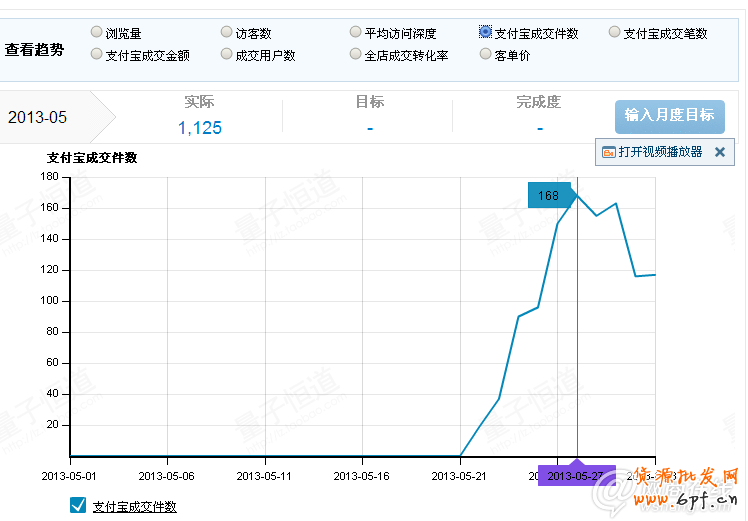The image size is (748, 521).
Task: Pick the 支付宝成交笔数 radio option
Action: coord(615,32)
